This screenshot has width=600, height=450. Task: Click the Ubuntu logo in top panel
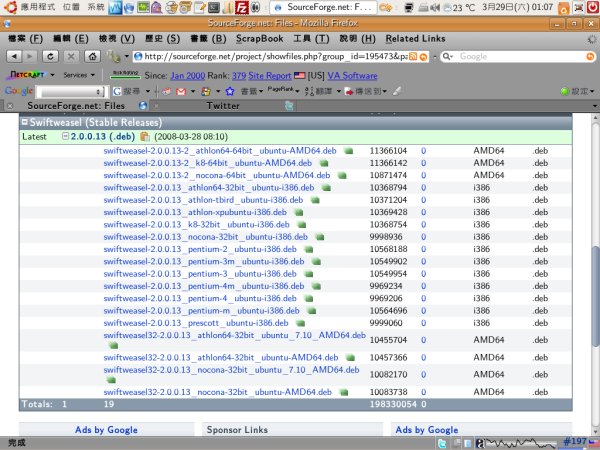[x=11, y=7]
